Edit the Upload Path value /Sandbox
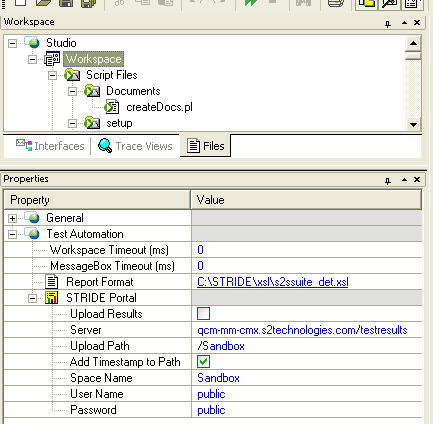Viewport: 433px width, 424px height. click(x=306, y=346)
